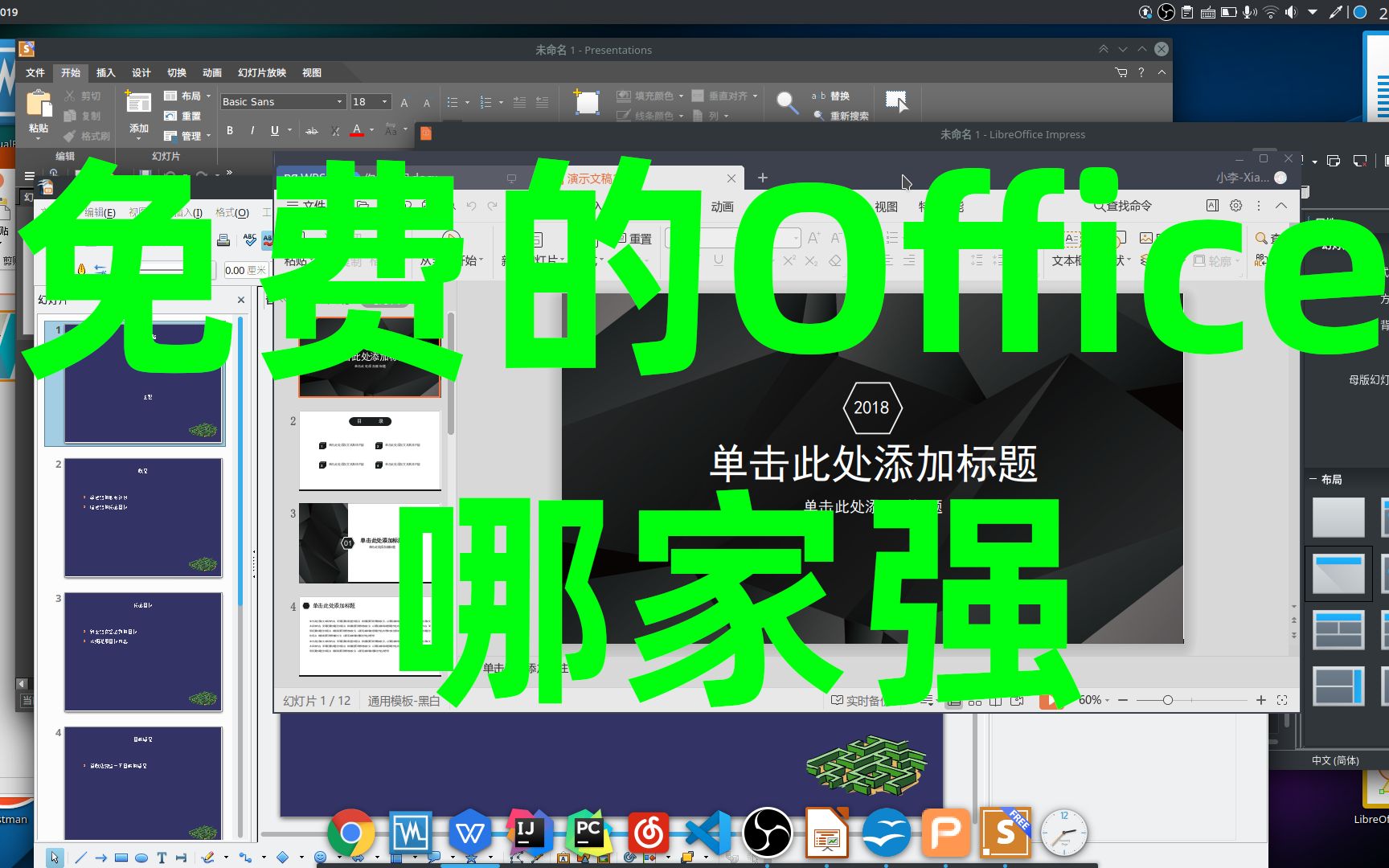Click the 单击此处添加标题 title placeholder
Screen dimensions: 1389x868
873,464
